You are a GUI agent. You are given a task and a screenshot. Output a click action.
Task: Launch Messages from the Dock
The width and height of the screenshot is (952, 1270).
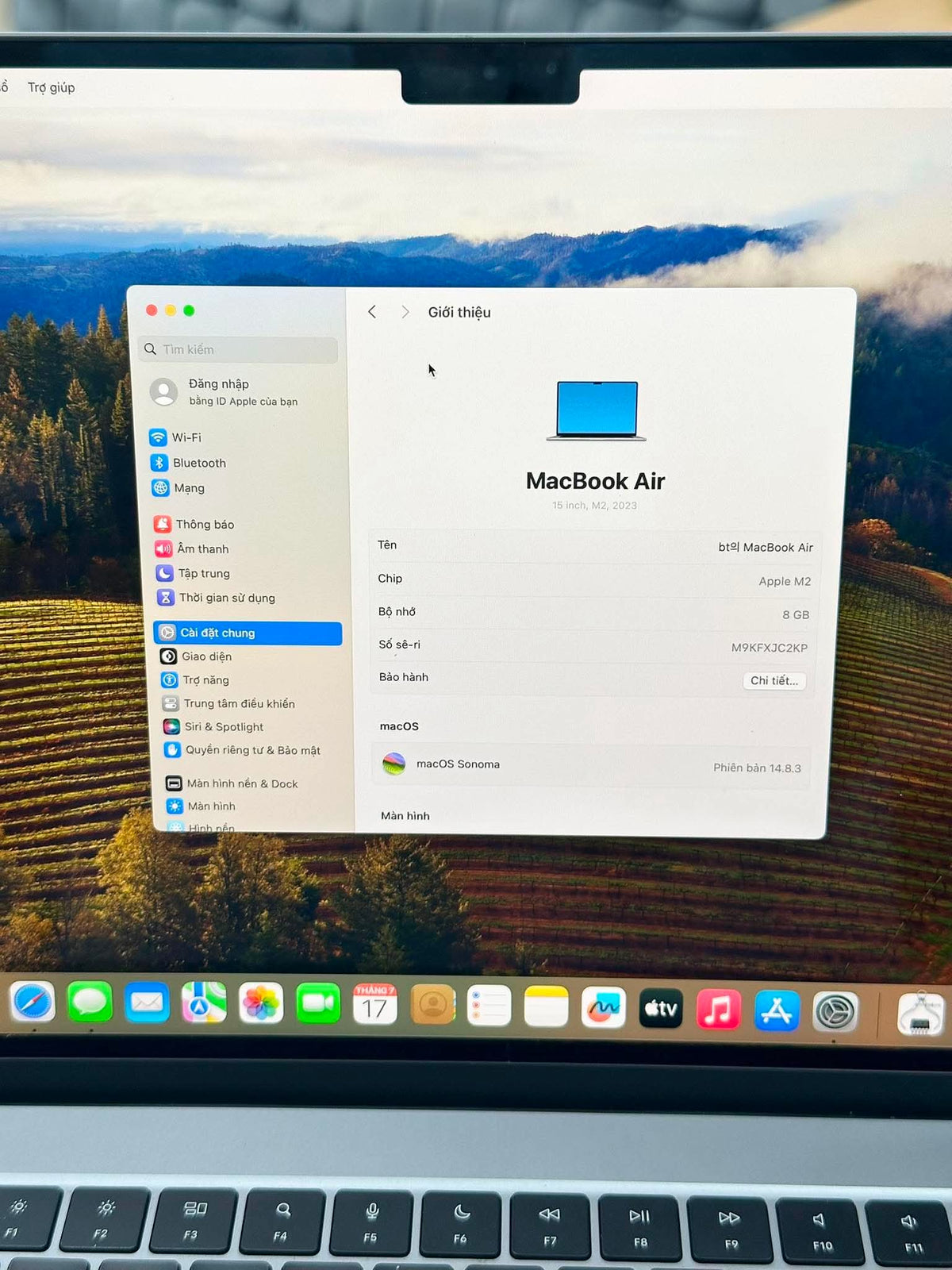90,1003
